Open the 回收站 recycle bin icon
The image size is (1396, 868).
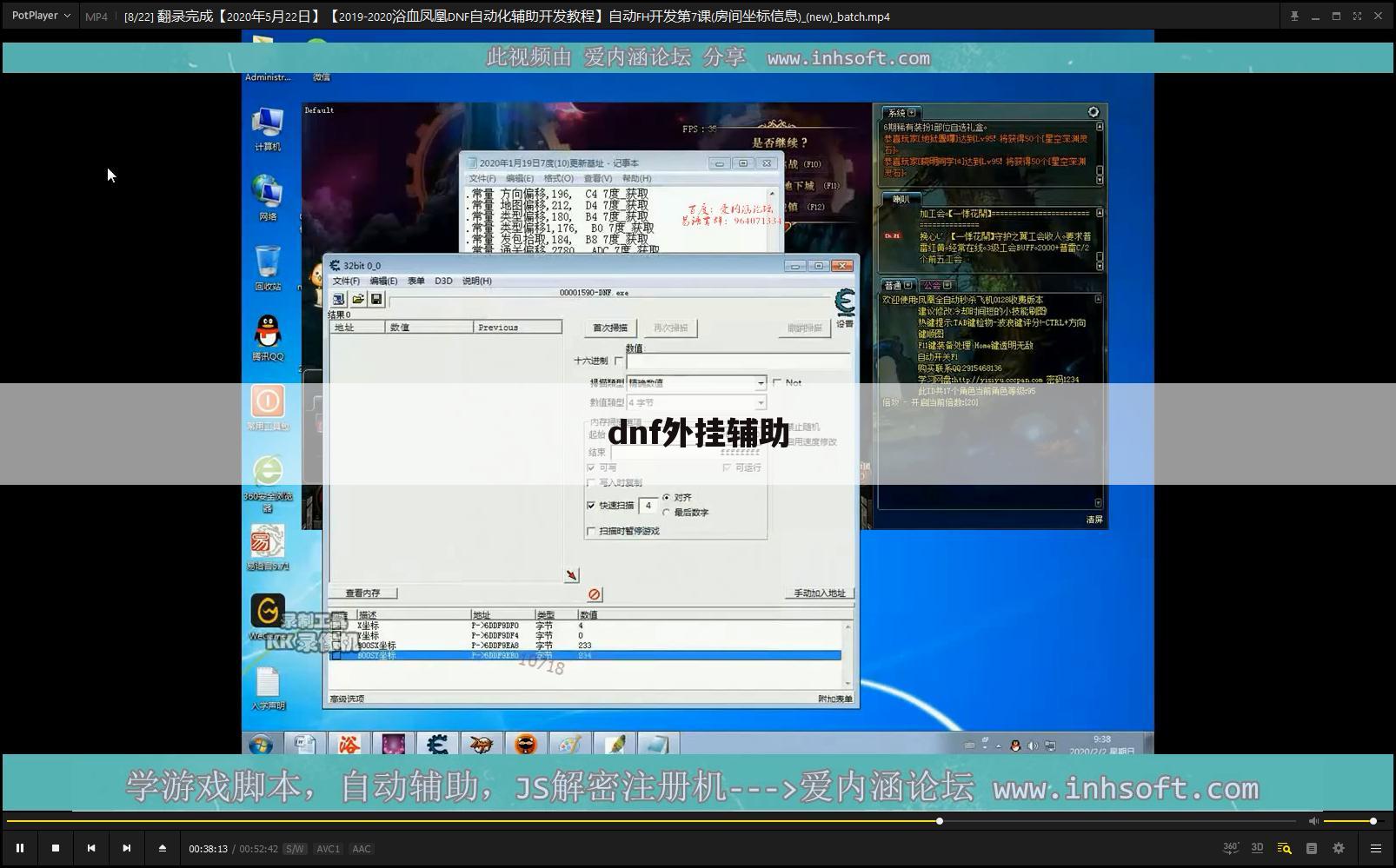click(268, 268)
